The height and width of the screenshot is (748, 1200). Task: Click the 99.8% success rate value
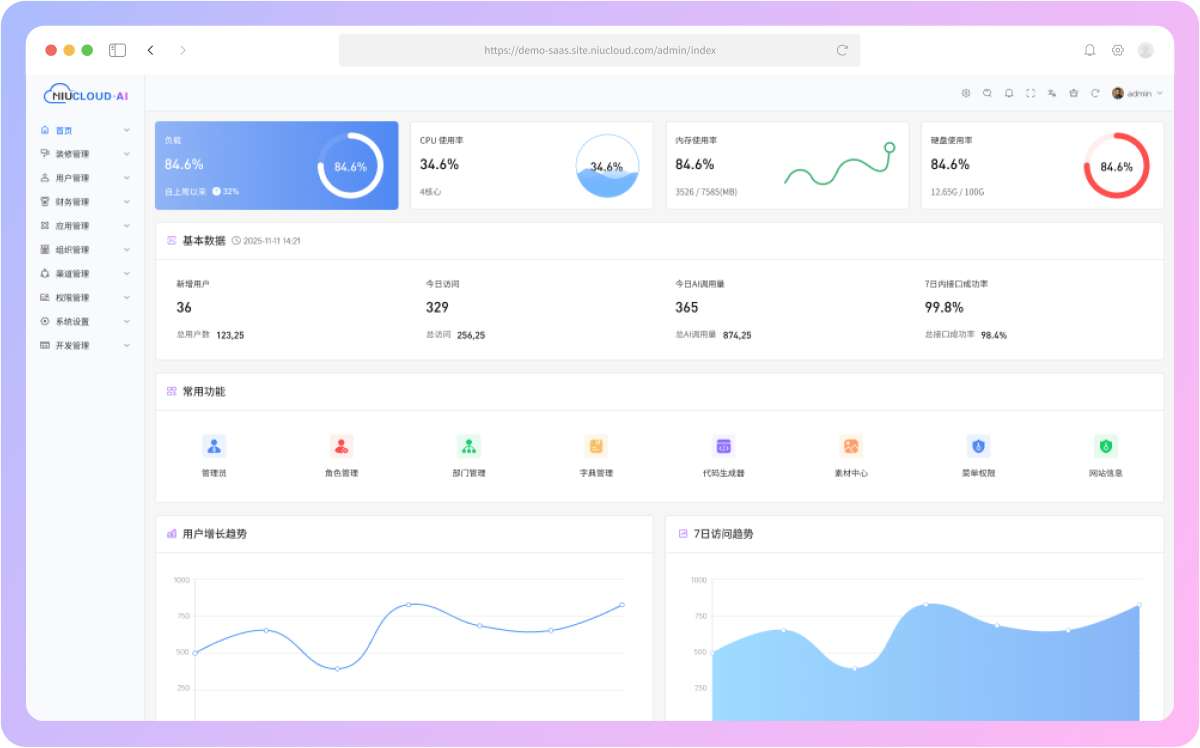click(944, 308)
